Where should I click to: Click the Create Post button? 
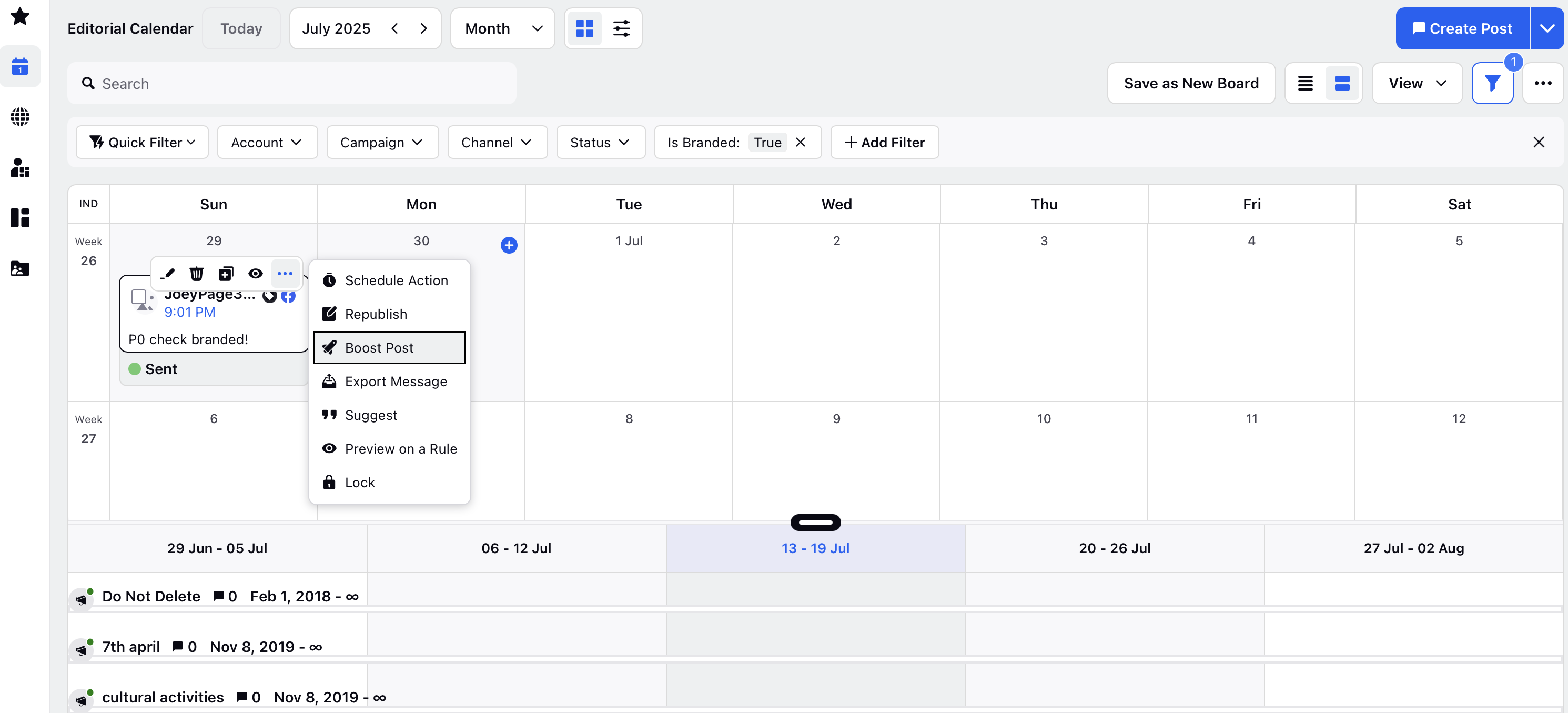click(1462, 28)
